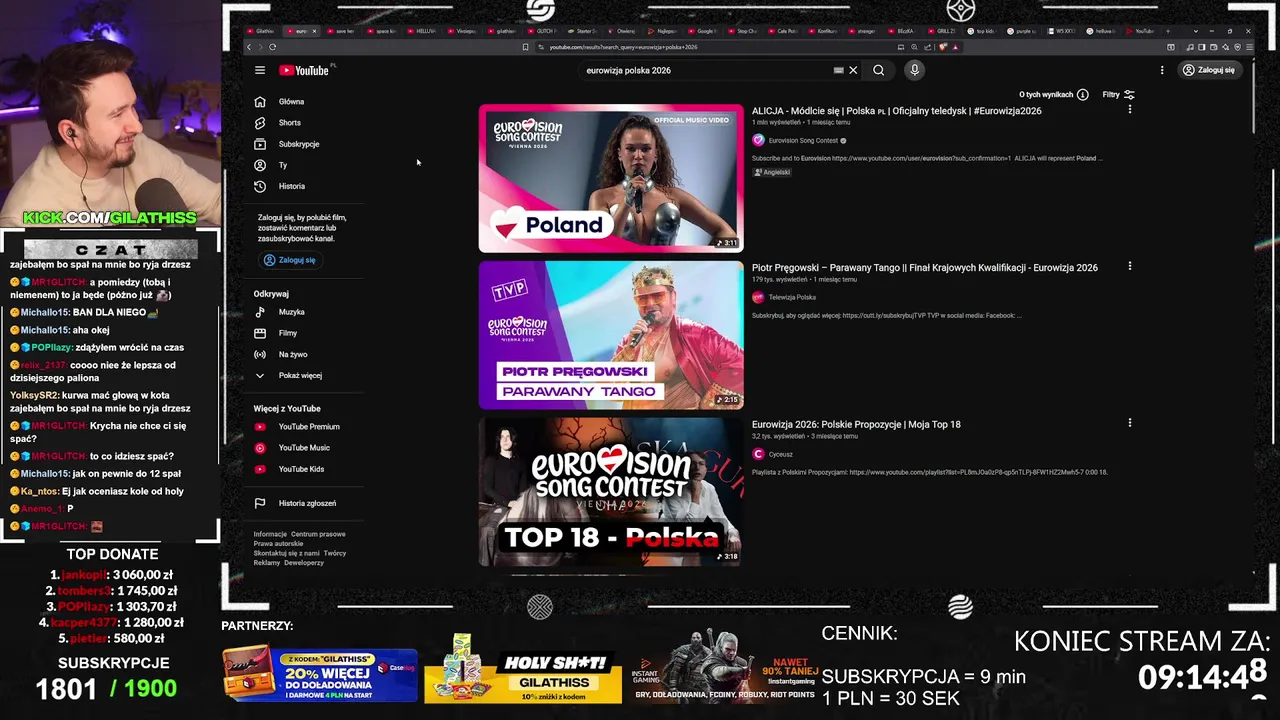Click Instant Gaming partner banner
The height and width of the screenshot is (720, 1280).
pos(725,667)
